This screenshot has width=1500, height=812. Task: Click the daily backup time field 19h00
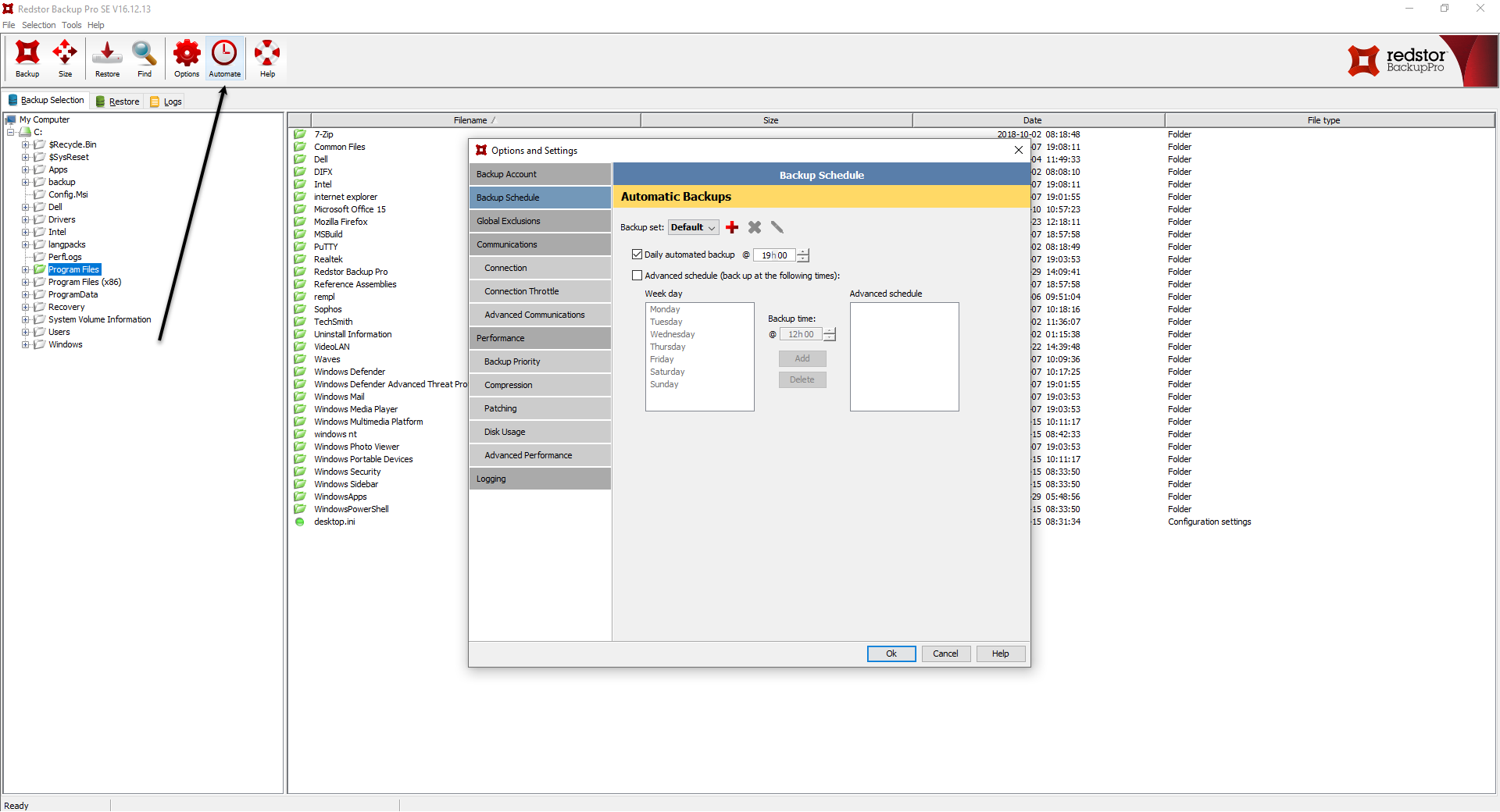pyautogui.click(x=774, y=255)
